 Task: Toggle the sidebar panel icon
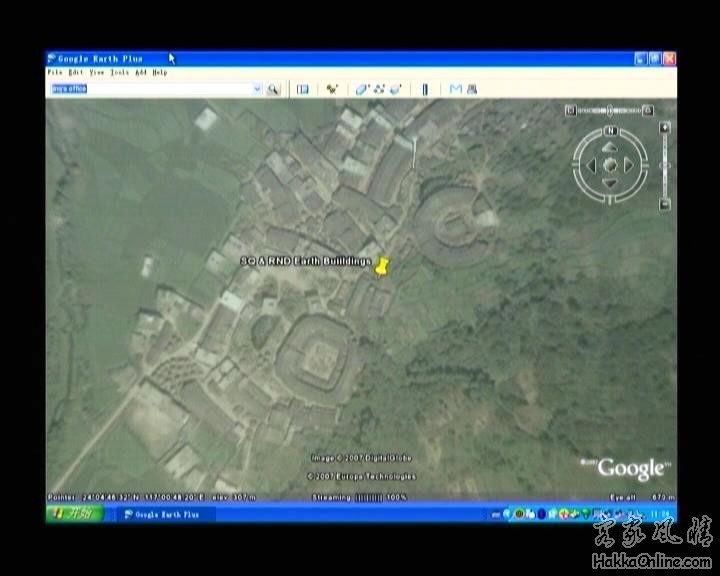tap(303, 89)
